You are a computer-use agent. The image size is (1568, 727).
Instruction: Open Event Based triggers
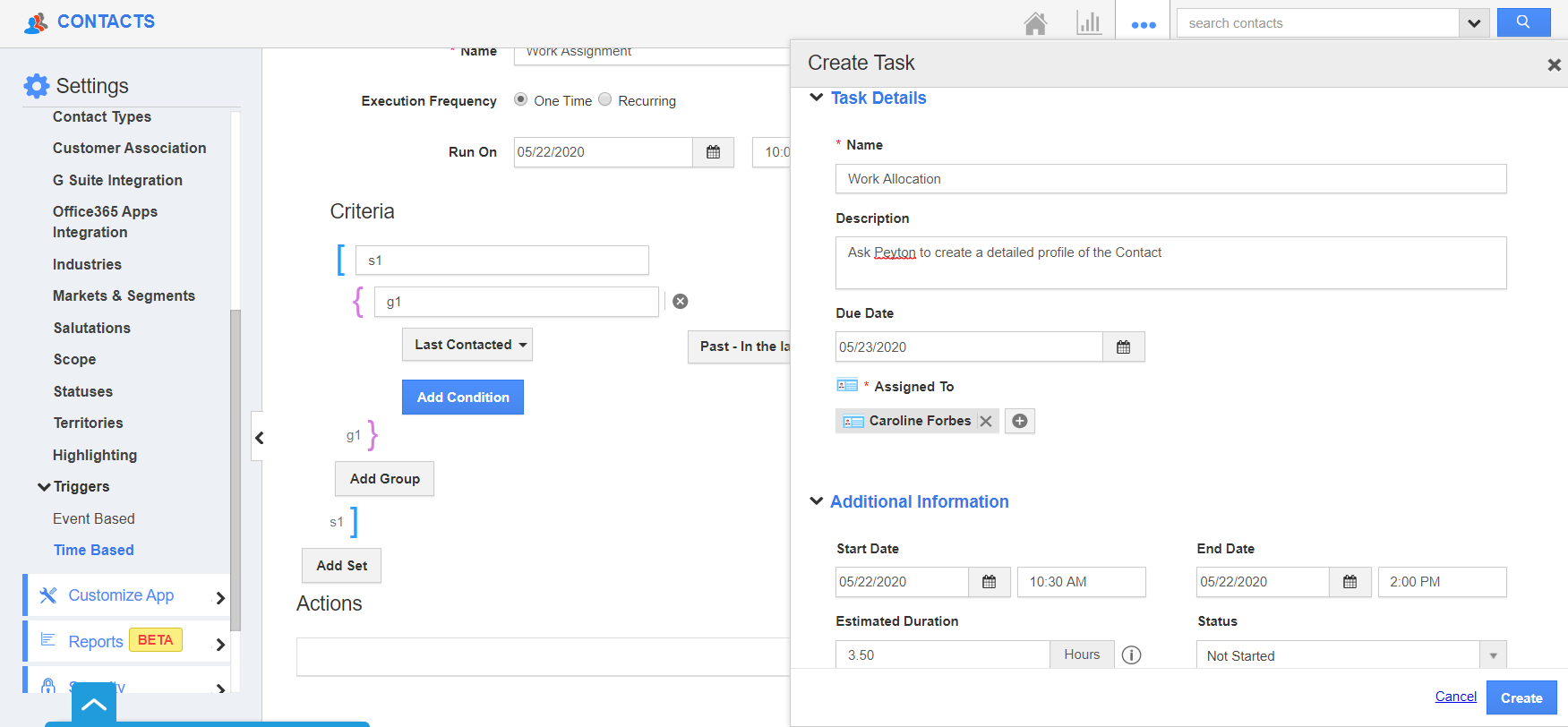click(94, 518)
